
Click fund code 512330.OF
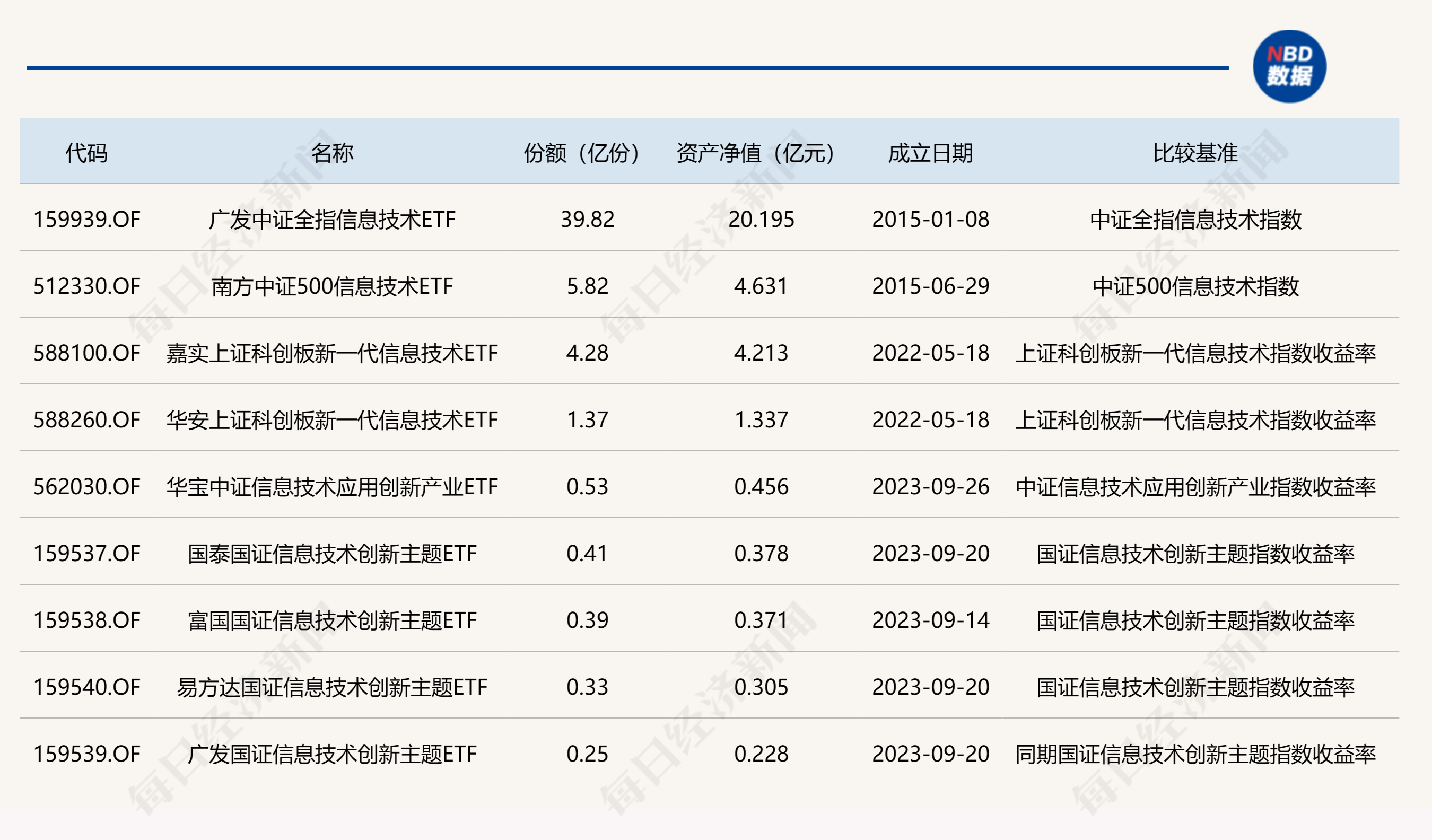(86, 286)
